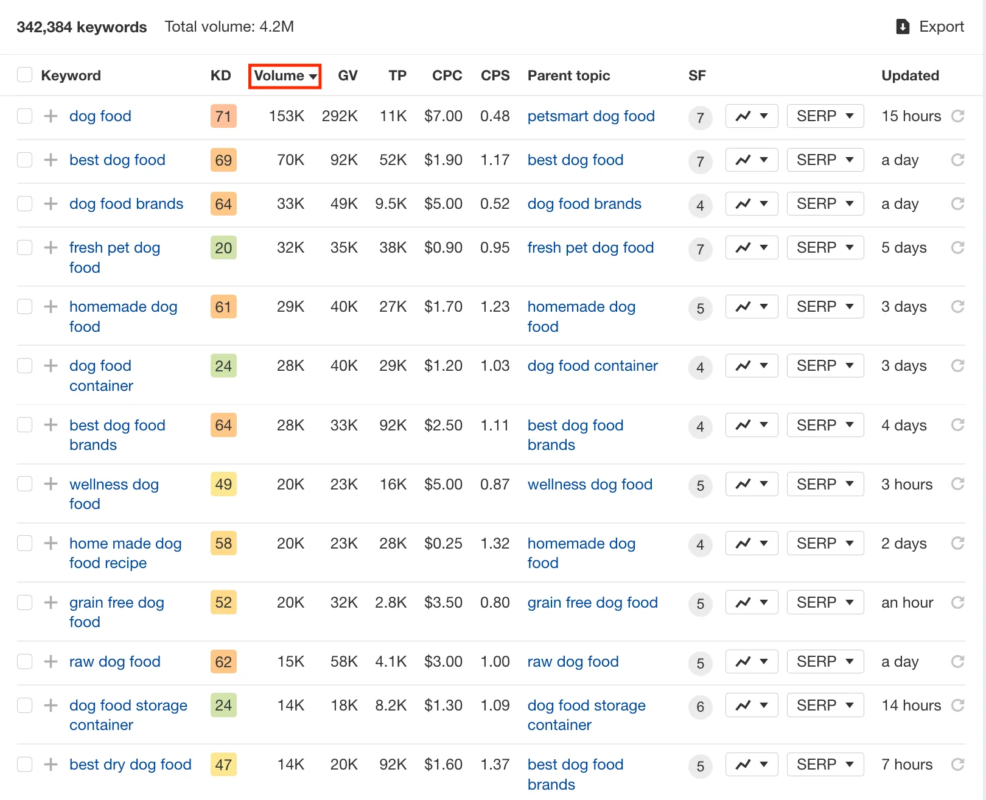
Task: Open 'wellness dog food' parent topic link
Action: pos(590,484)
